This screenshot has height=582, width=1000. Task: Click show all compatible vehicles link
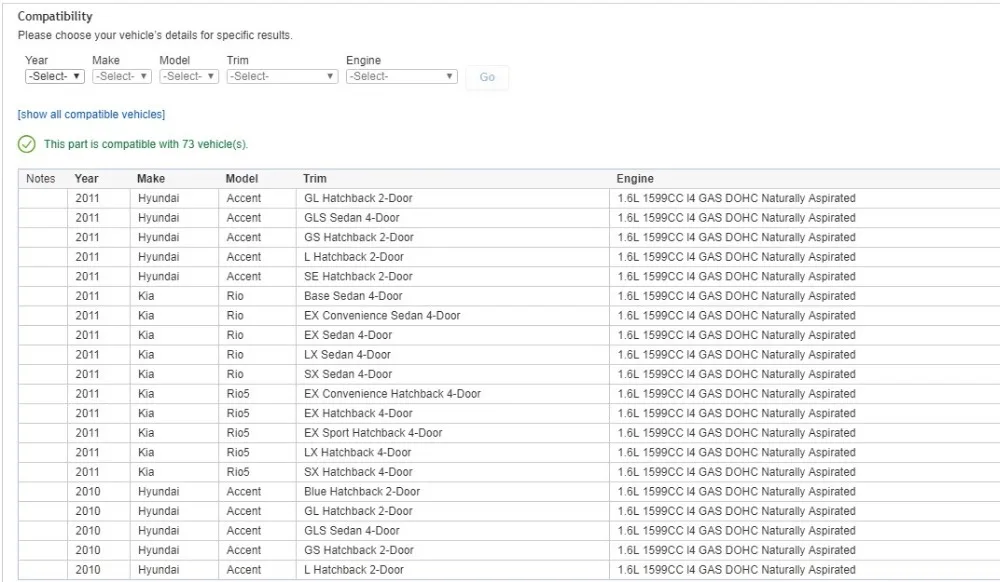pos(91,114)
